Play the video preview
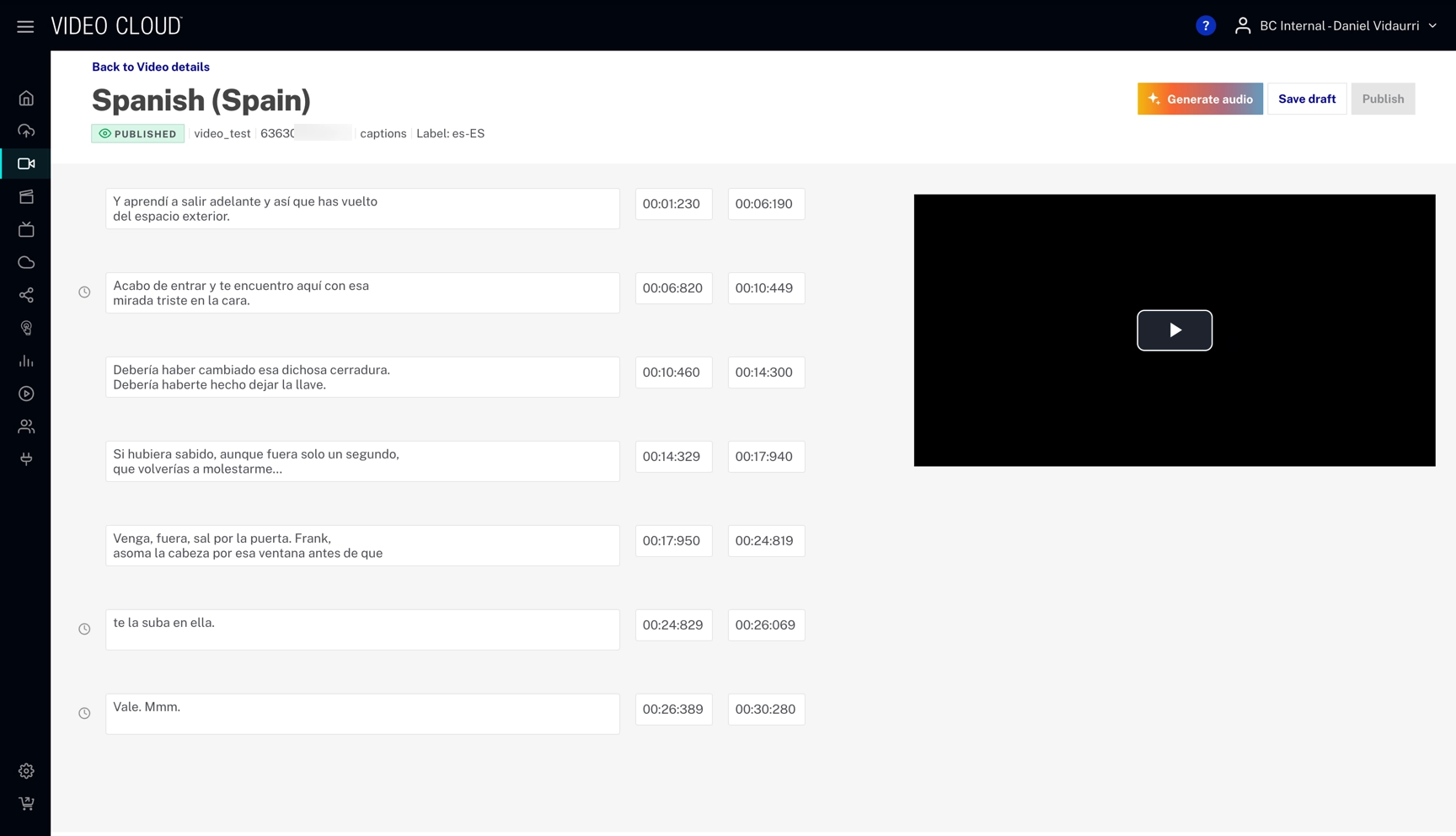Viewport: 1456px width, 836px height. coord(1174,330)
